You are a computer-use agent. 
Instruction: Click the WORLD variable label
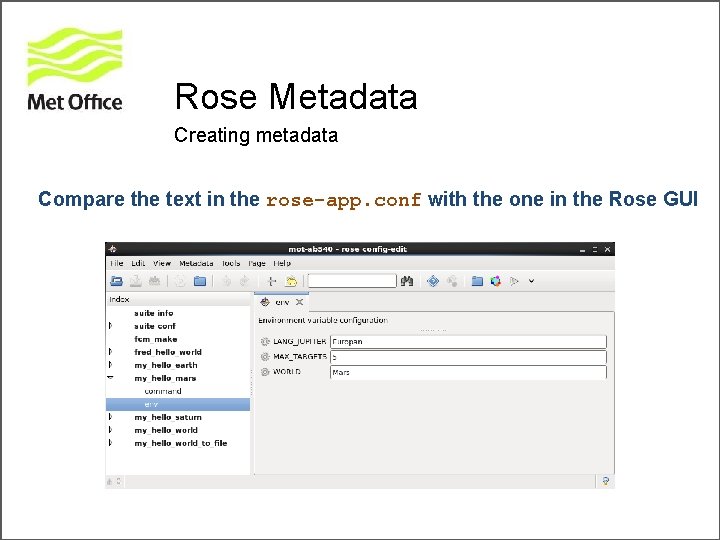pyautogui.click(x=287, y=371)
